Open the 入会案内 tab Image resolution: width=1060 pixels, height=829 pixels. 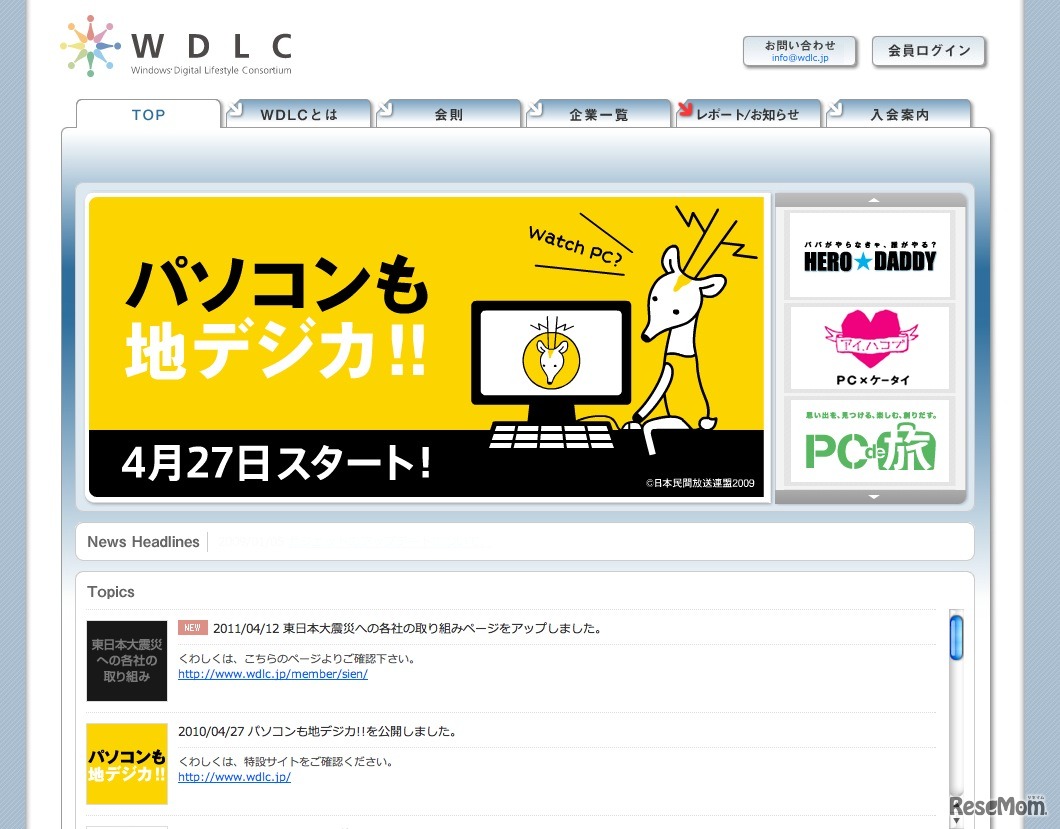coord(898,114)
